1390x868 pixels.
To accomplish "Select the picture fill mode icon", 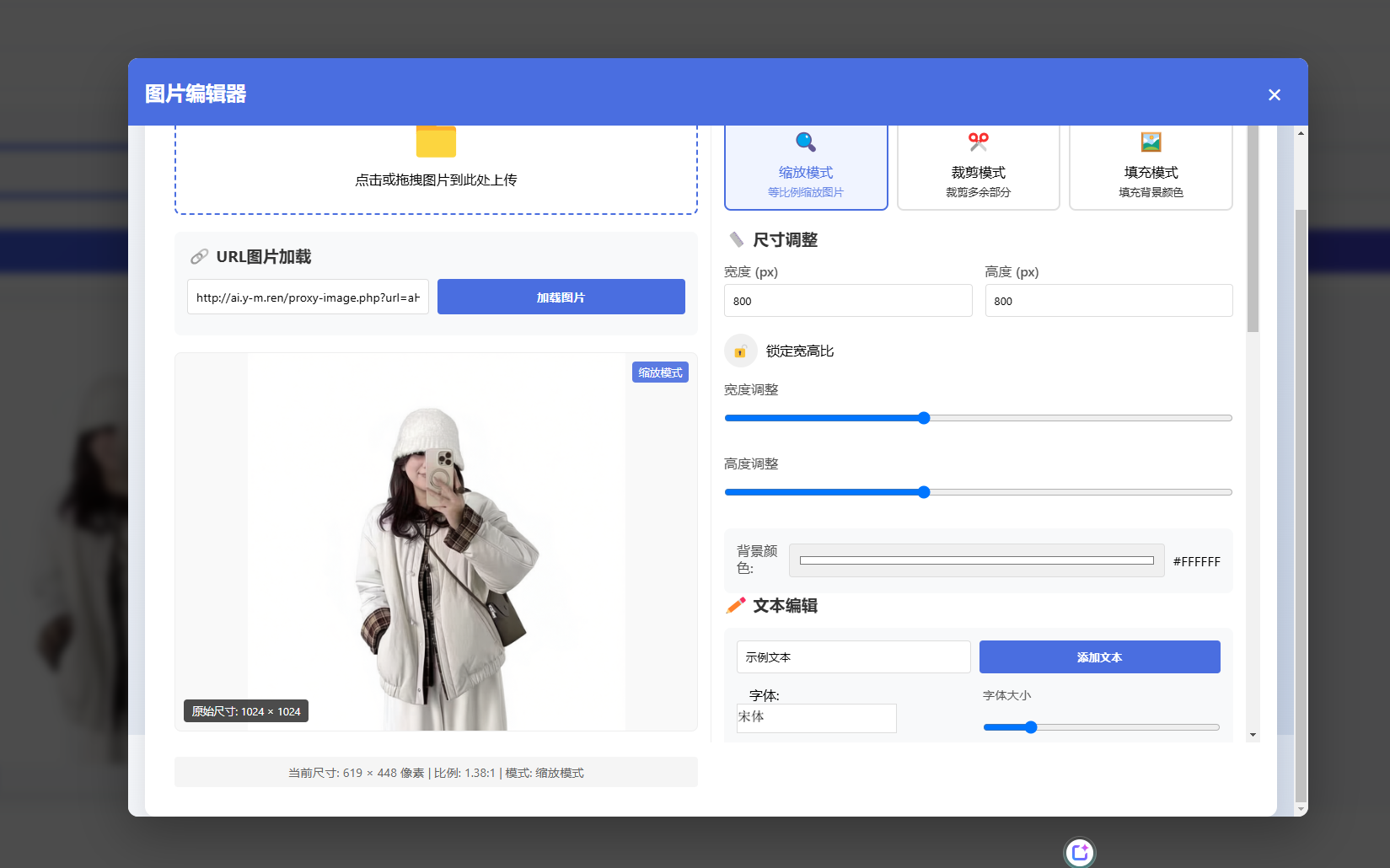I will click(x=1151, y=142).
